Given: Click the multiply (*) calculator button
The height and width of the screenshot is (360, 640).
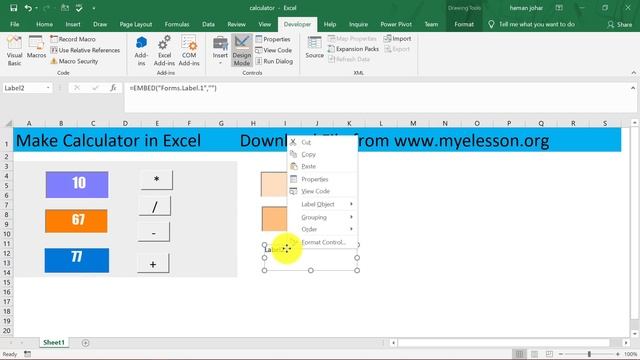Looking at the screenshot, I should (x=156, y=180).
